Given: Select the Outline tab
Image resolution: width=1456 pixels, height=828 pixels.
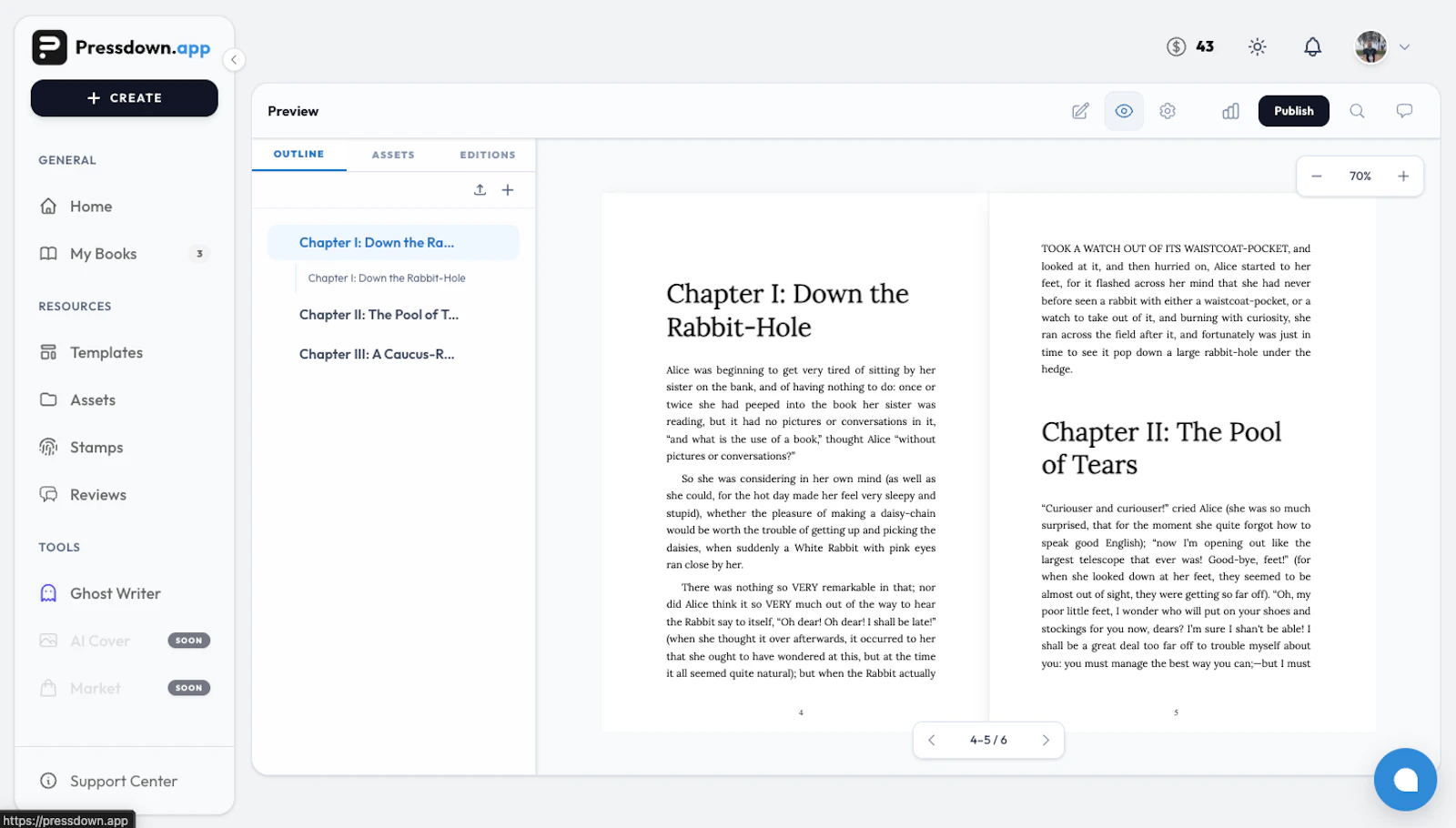Looking at the screenshot, I should [x=298, y=155].
